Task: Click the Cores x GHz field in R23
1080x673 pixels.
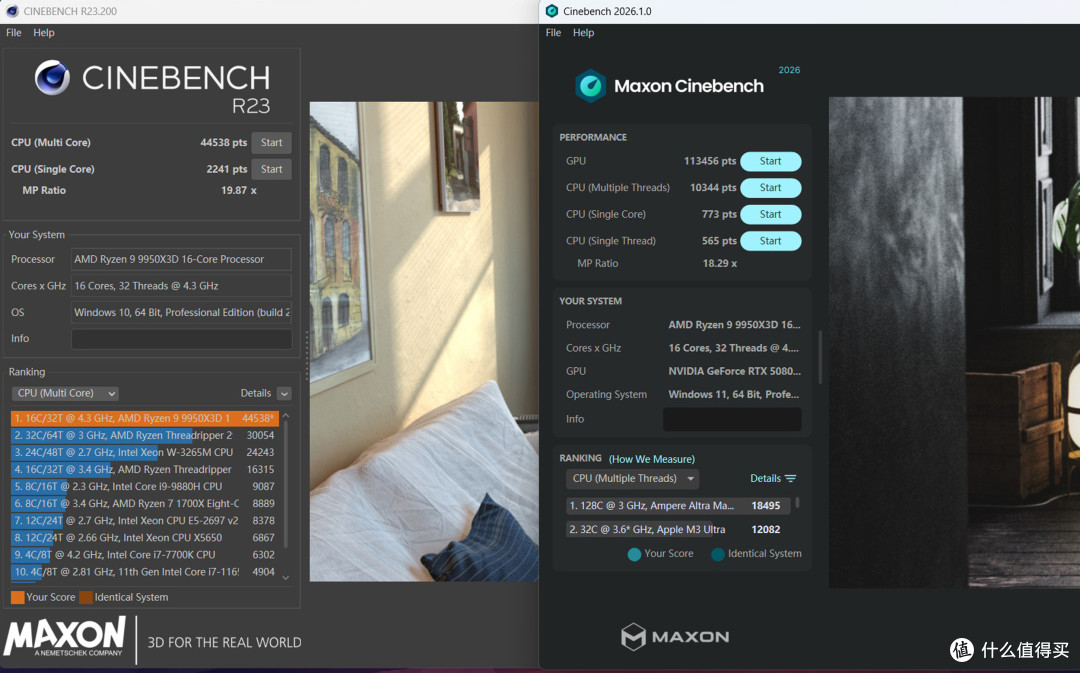Action: pos(181,286)
